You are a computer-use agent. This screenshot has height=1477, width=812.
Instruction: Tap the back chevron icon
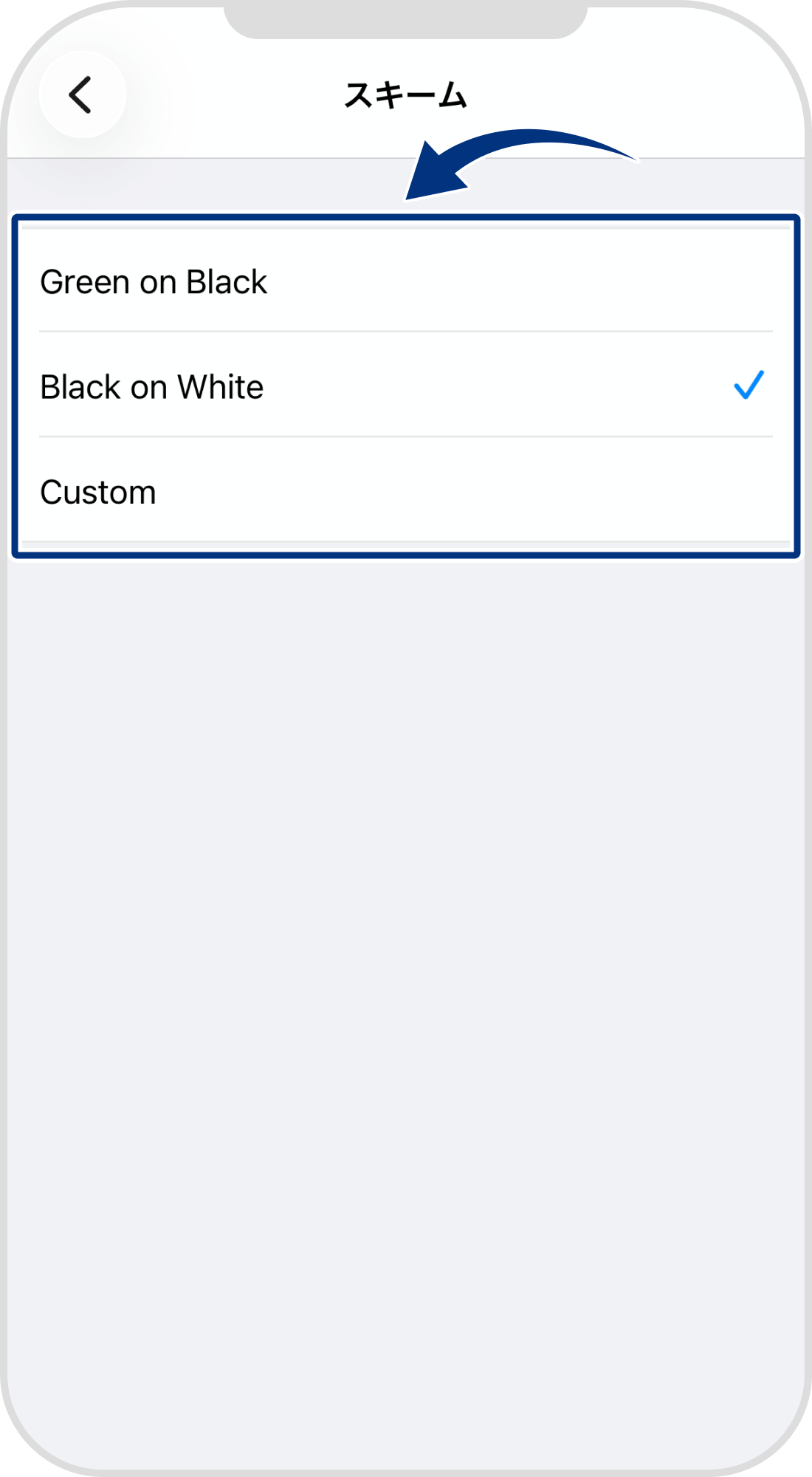[81, 95]
